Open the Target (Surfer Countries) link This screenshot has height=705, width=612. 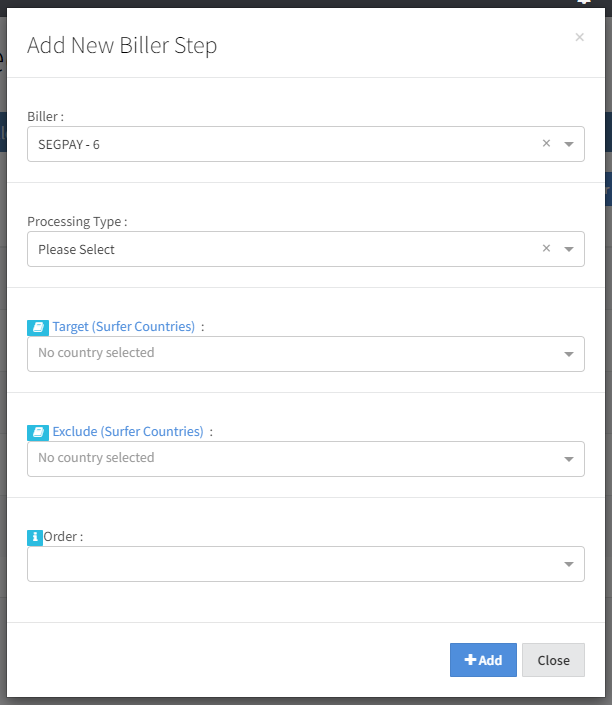123,327
